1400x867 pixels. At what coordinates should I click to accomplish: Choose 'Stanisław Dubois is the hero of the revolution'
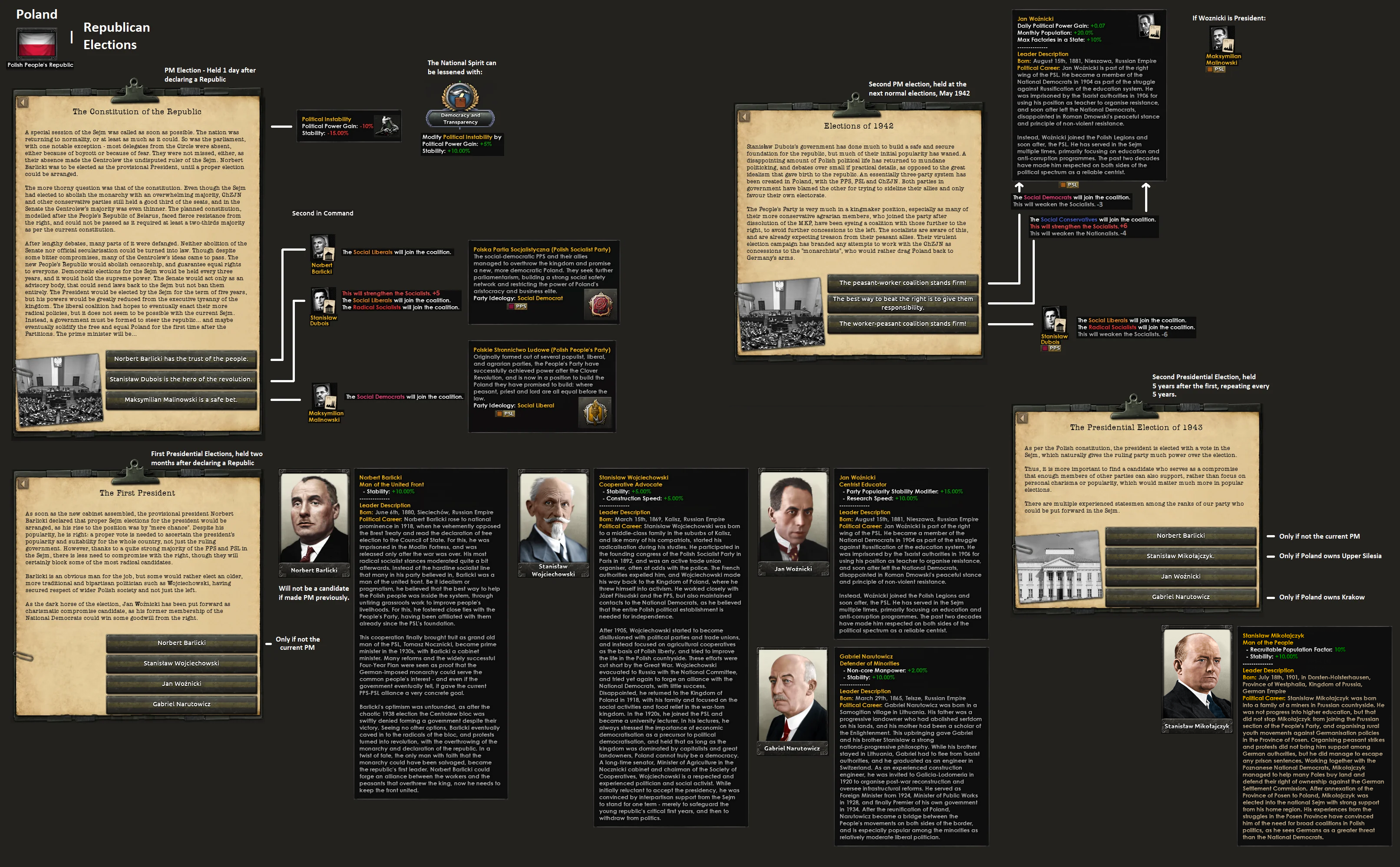coord(181,379)
